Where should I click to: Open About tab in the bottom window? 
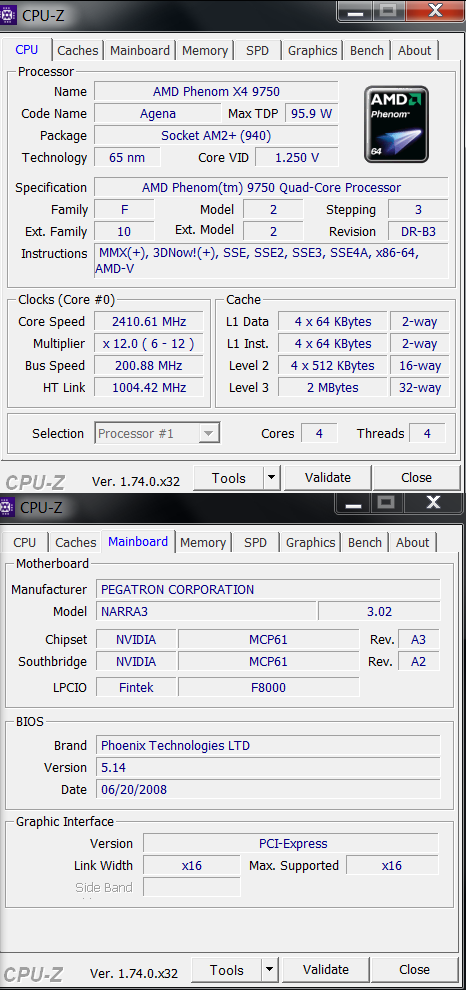point(412,542)
